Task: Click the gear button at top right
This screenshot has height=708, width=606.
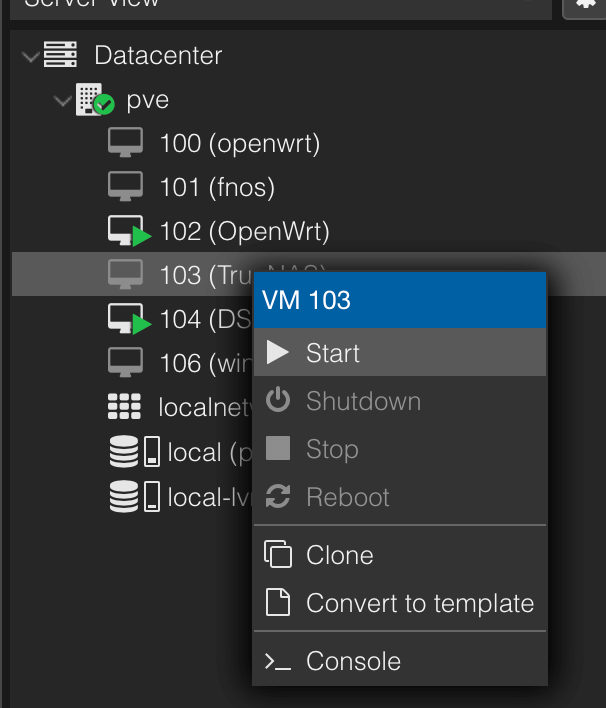Action: pos(584,5)
